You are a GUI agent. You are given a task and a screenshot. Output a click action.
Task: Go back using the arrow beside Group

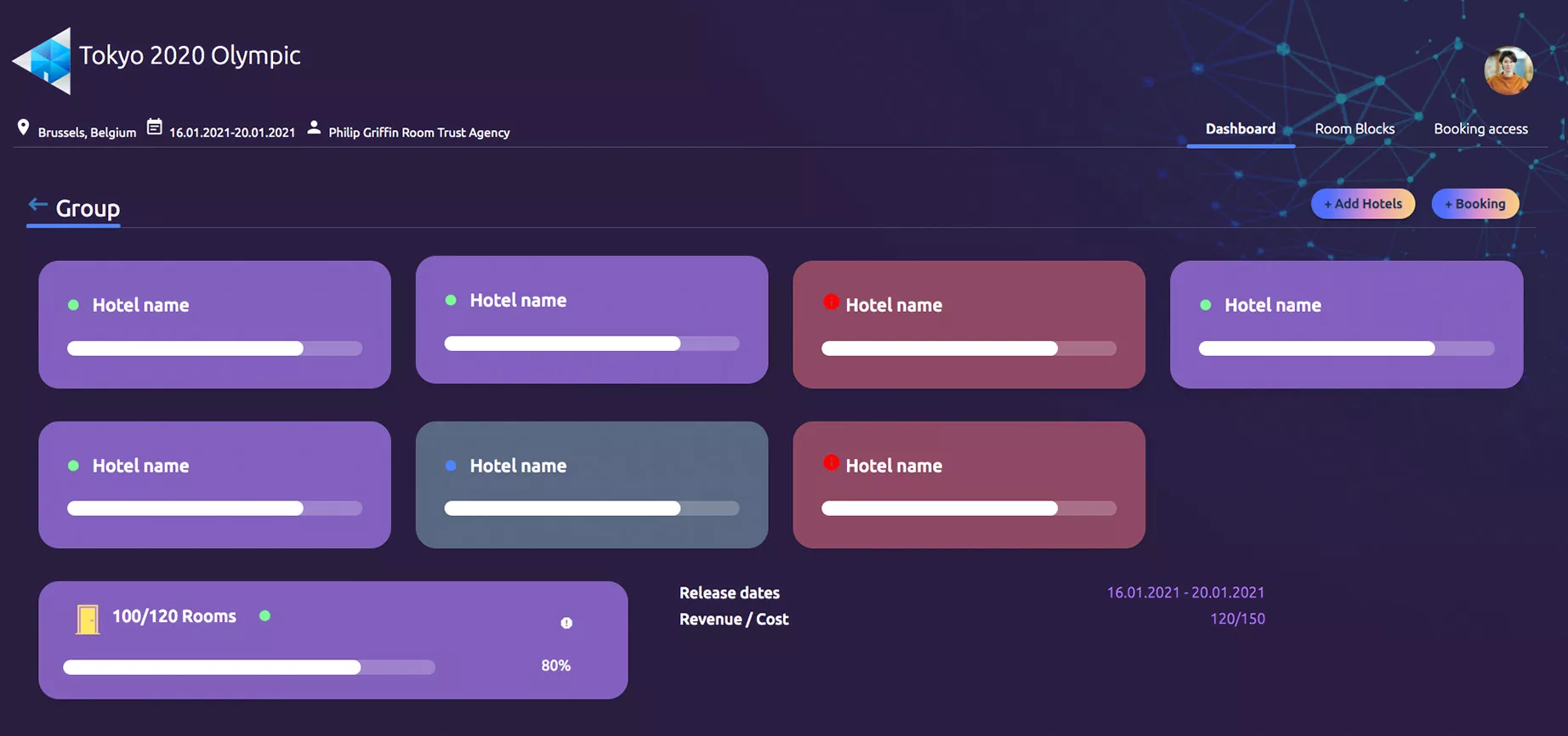(37, 205)
